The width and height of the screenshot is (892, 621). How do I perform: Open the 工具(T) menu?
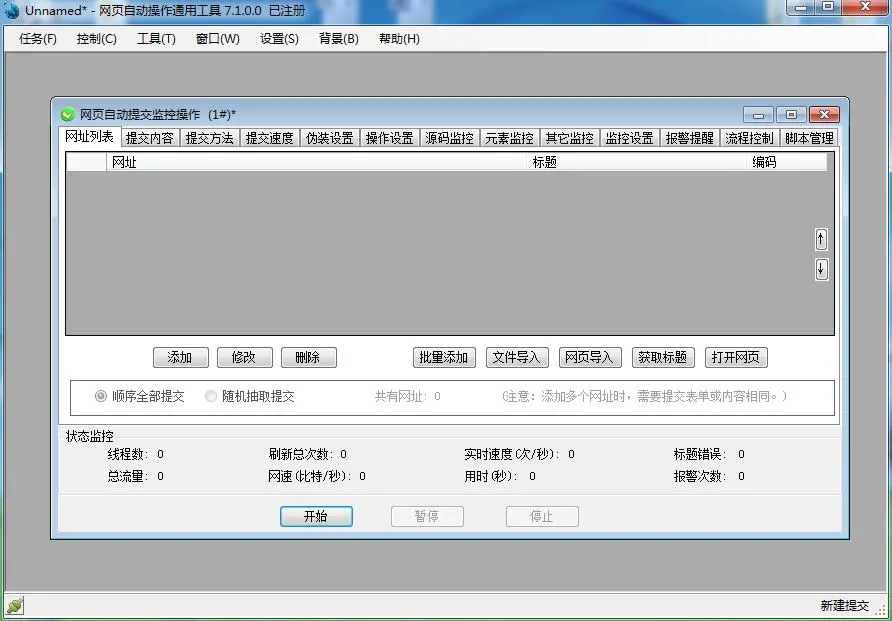click(x=156, y=39)
